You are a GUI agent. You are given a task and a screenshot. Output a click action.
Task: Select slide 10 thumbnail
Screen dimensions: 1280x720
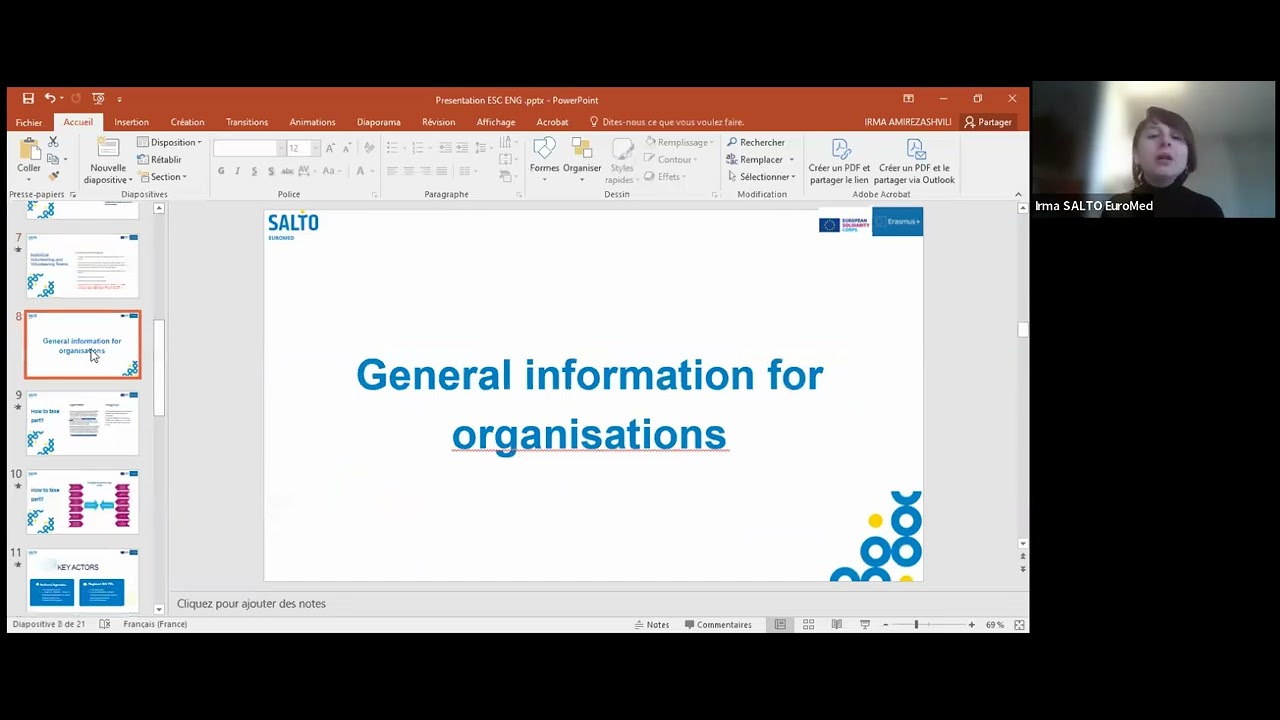[x=83, y=502]
